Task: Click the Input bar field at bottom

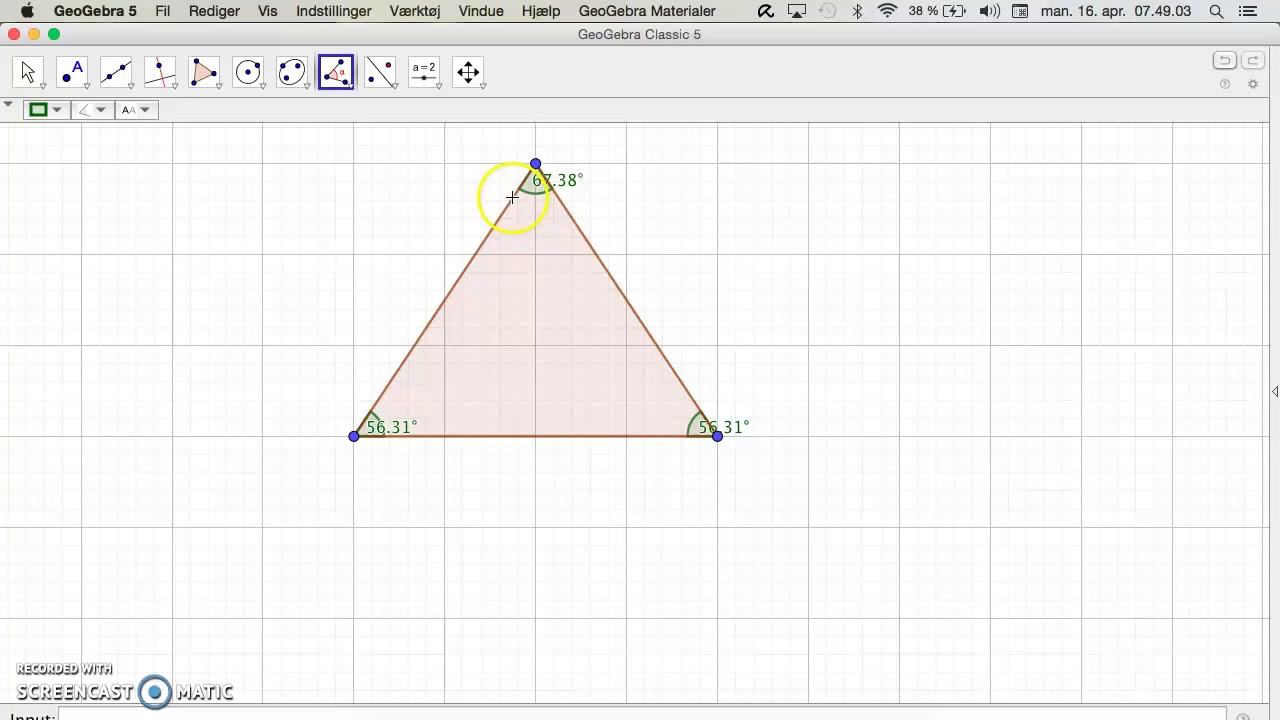Action: point(640,715)
